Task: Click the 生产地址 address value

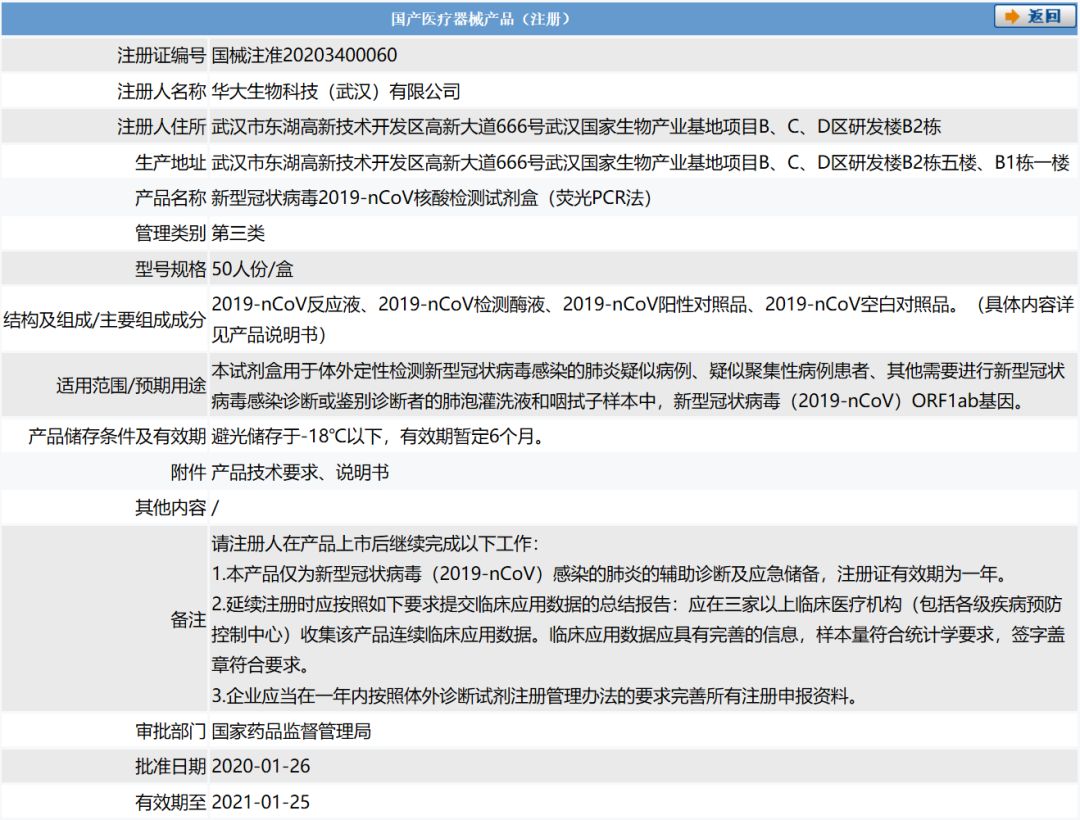Action: point(640,163)
